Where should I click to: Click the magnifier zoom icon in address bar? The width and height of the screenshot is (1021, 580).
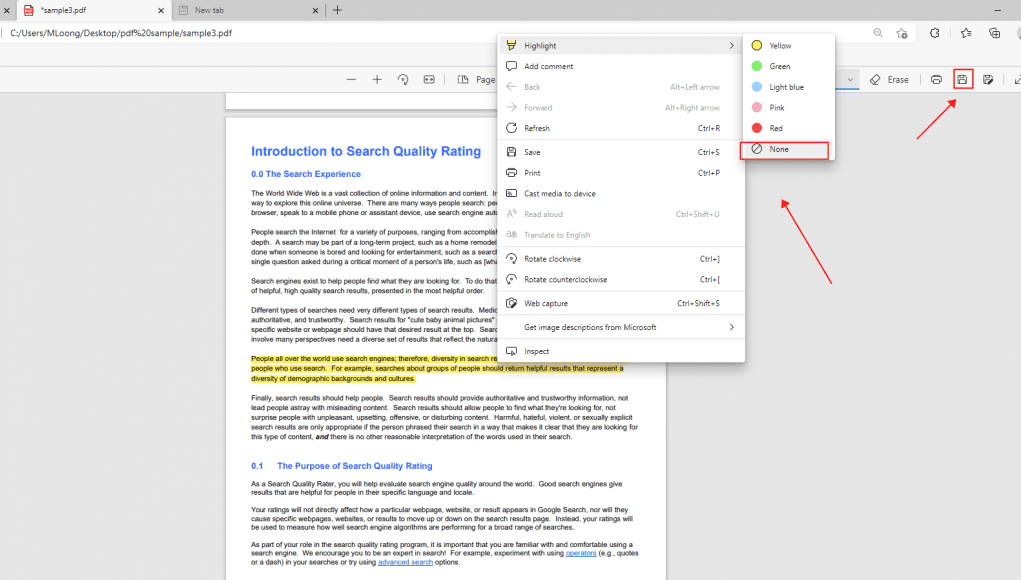coord(878,33)
